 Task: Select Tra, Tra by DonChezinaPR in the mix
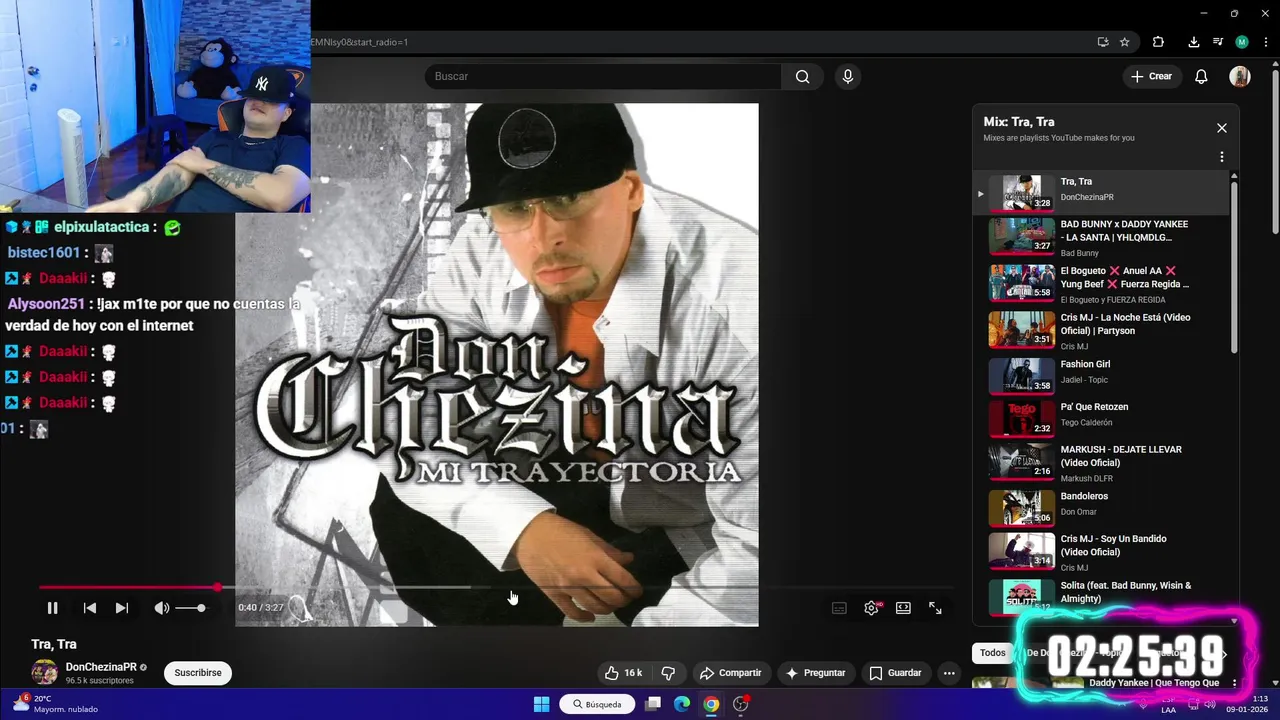click(x=1100, y=193)
